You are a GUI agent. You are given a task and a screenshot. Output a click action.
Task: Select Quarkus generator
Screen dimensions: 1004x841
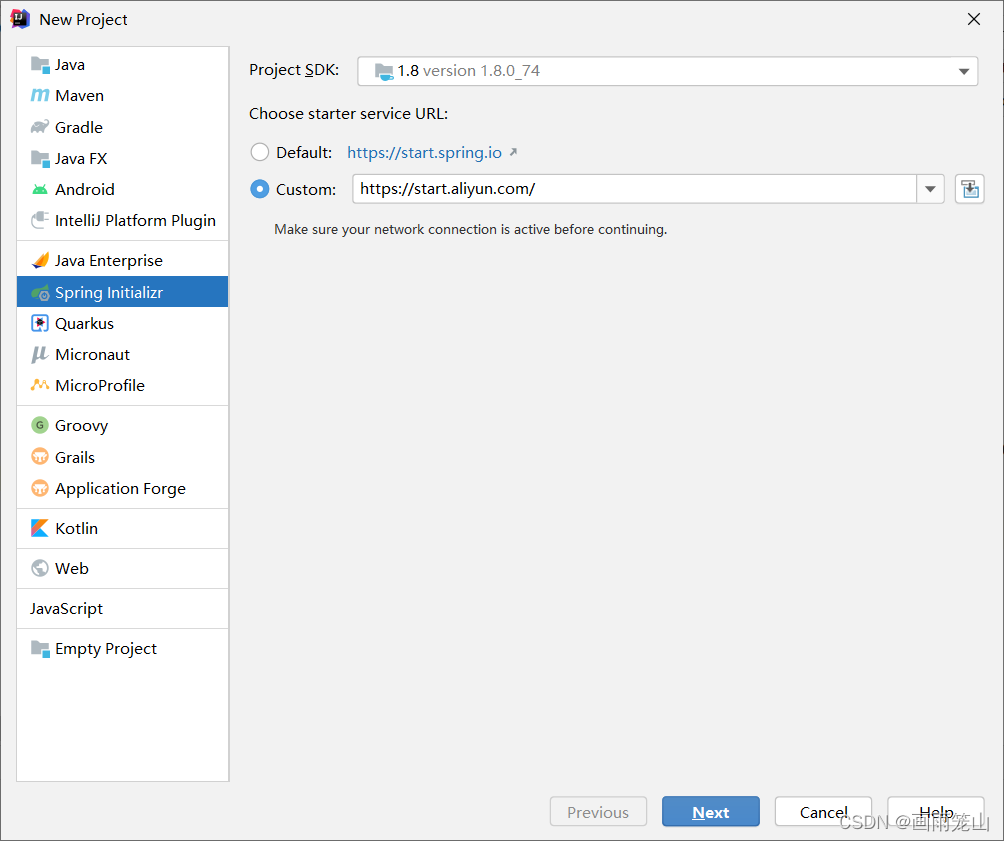(122, 323)
